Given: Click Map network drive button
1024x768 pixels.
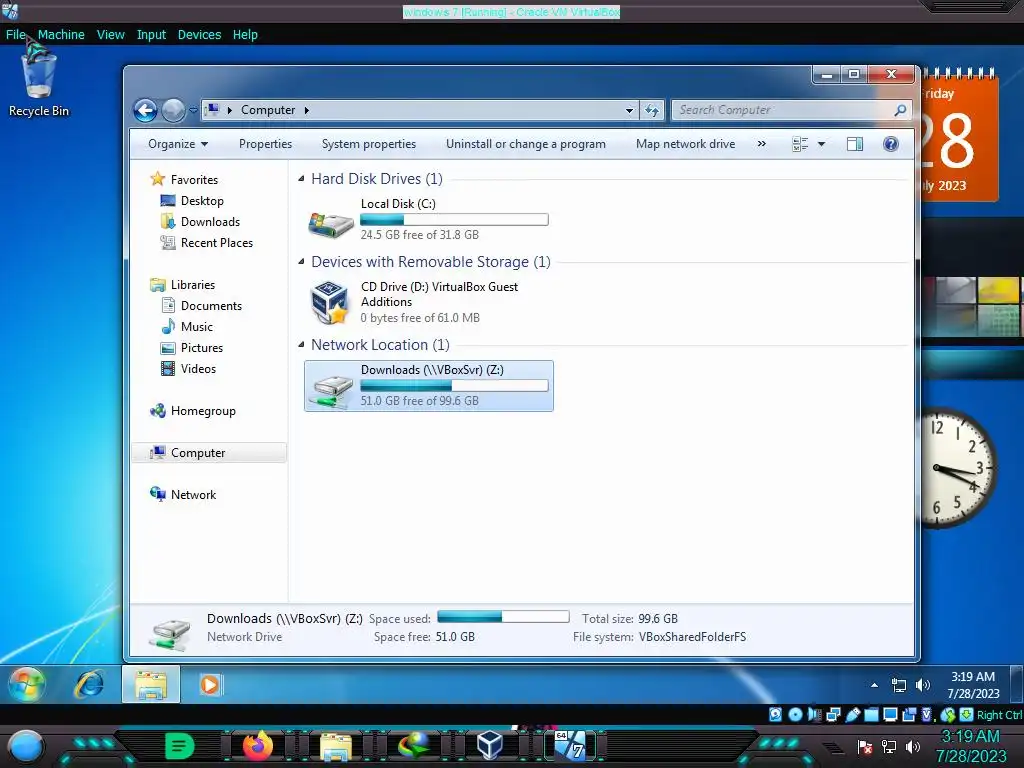Looking at the screenshot, I should coord(685,144).
